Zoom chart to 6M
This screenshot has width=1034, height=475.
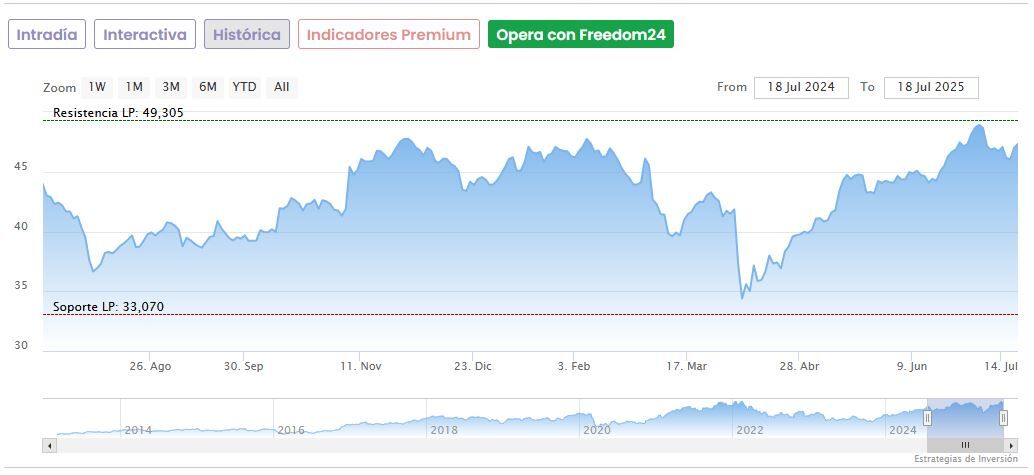207,87
